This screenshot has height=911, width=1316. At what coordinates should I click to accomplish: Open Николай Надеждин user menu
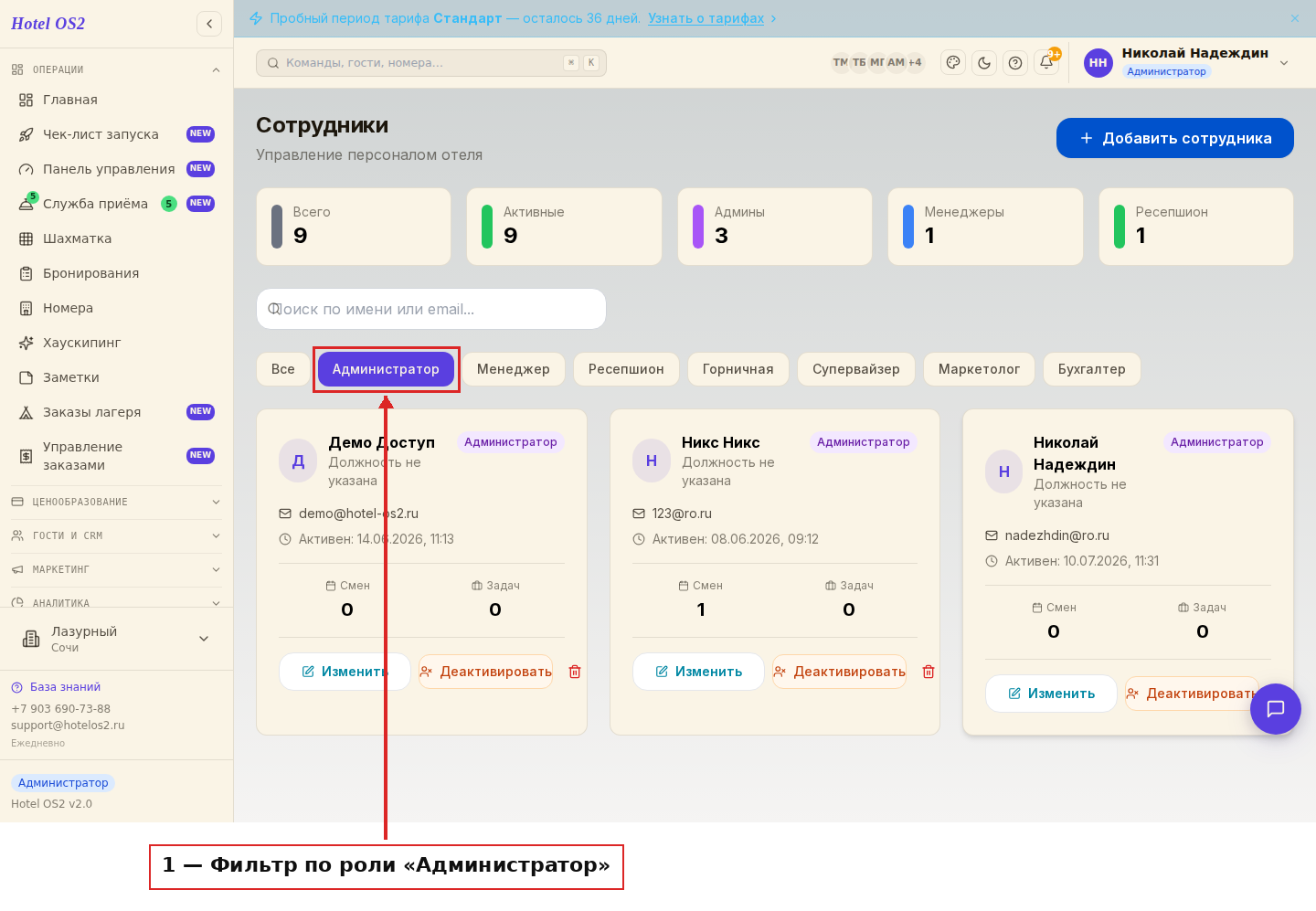(x=1187, y=63)
